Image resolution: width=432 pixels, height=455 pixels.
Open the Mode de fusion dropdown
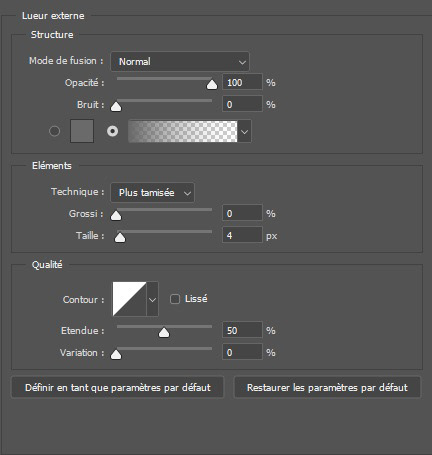pos(180,61)
